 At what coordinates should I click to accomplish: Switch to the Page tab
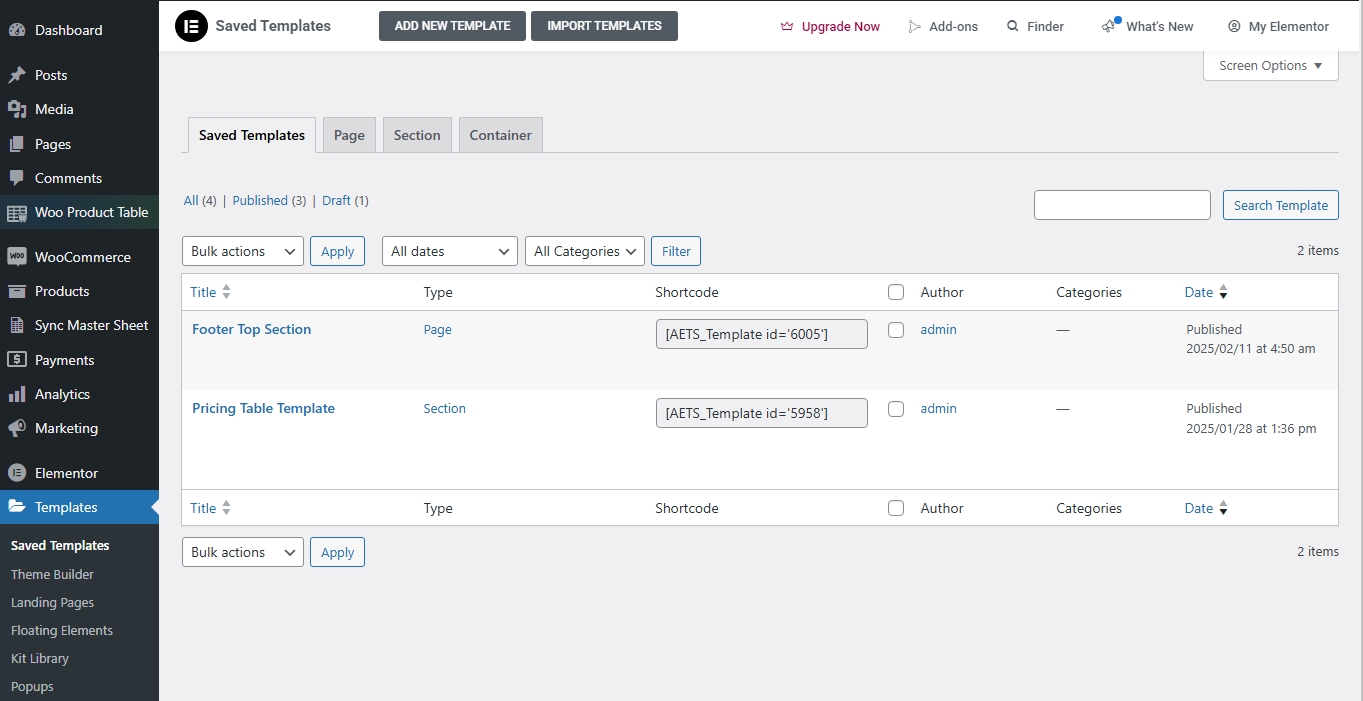pos(349,135)
